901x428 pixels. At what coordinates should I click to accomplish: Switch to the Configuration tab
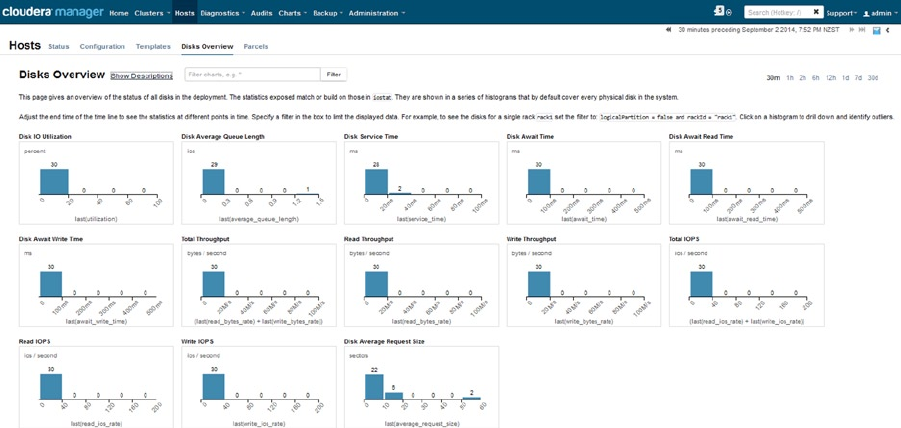coord(102,47)
